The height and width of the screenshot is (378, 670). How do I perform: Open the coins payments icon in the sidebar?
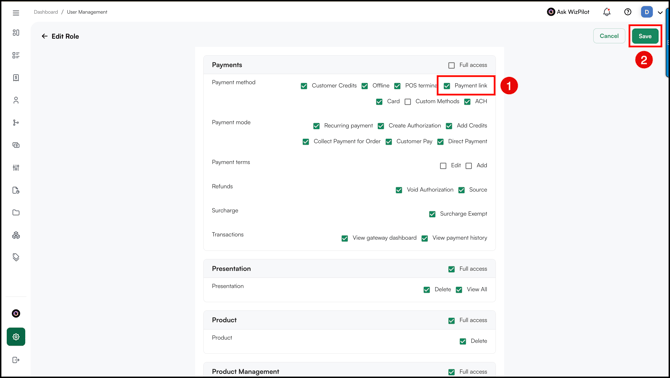click(16, 145)
